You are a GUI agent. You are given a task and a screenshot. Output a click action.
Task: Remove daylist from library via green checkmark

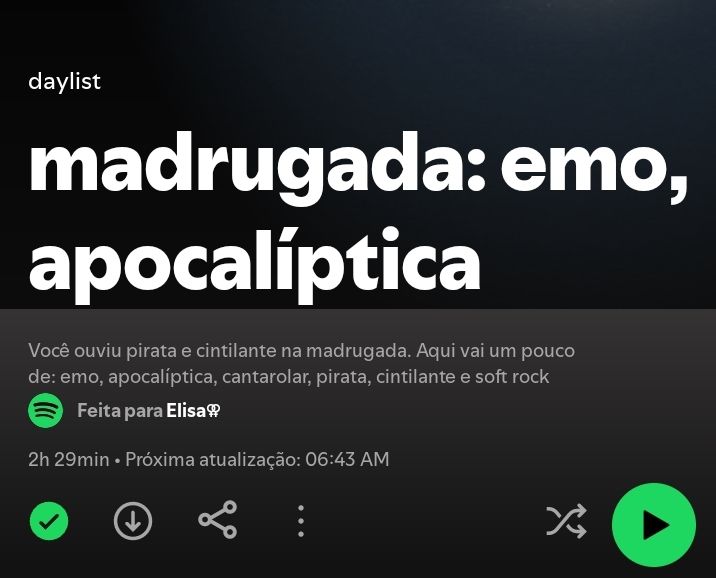pyautogui.click(x=49, y=520)
